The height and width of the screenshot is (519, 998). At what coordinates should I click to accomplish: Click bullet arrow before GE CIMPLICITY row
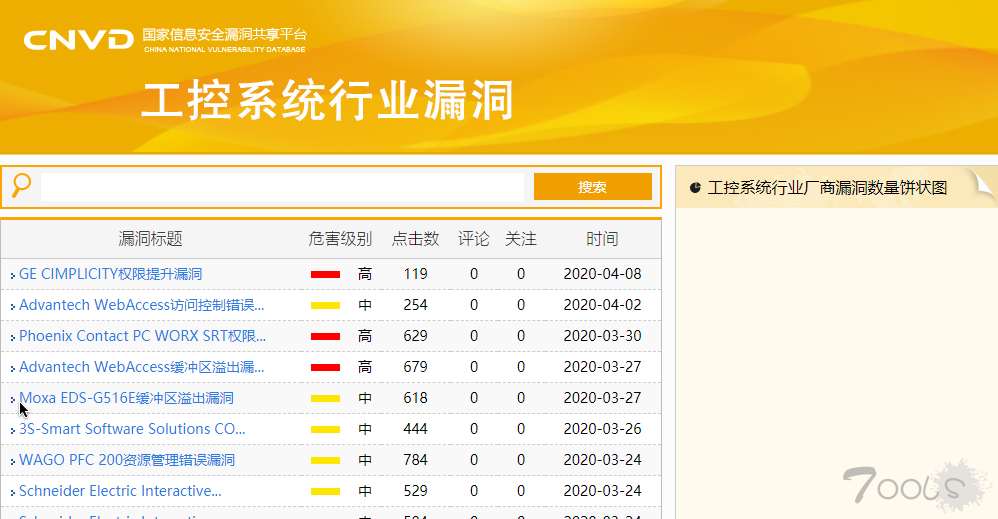13,275
